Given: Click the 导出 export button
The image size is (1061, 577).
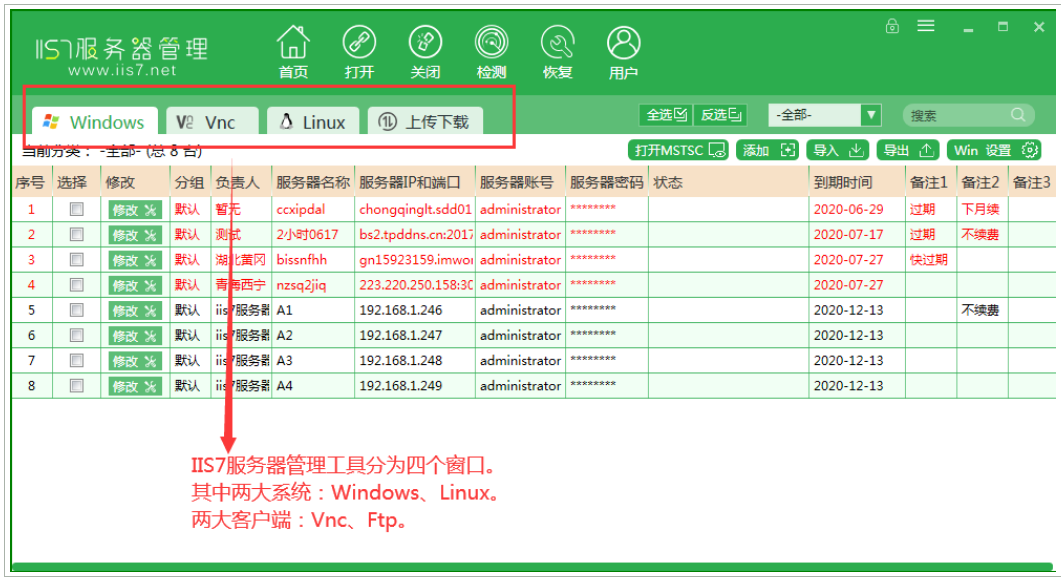Looking at the screenshot, I should click(x=908, y=150).
